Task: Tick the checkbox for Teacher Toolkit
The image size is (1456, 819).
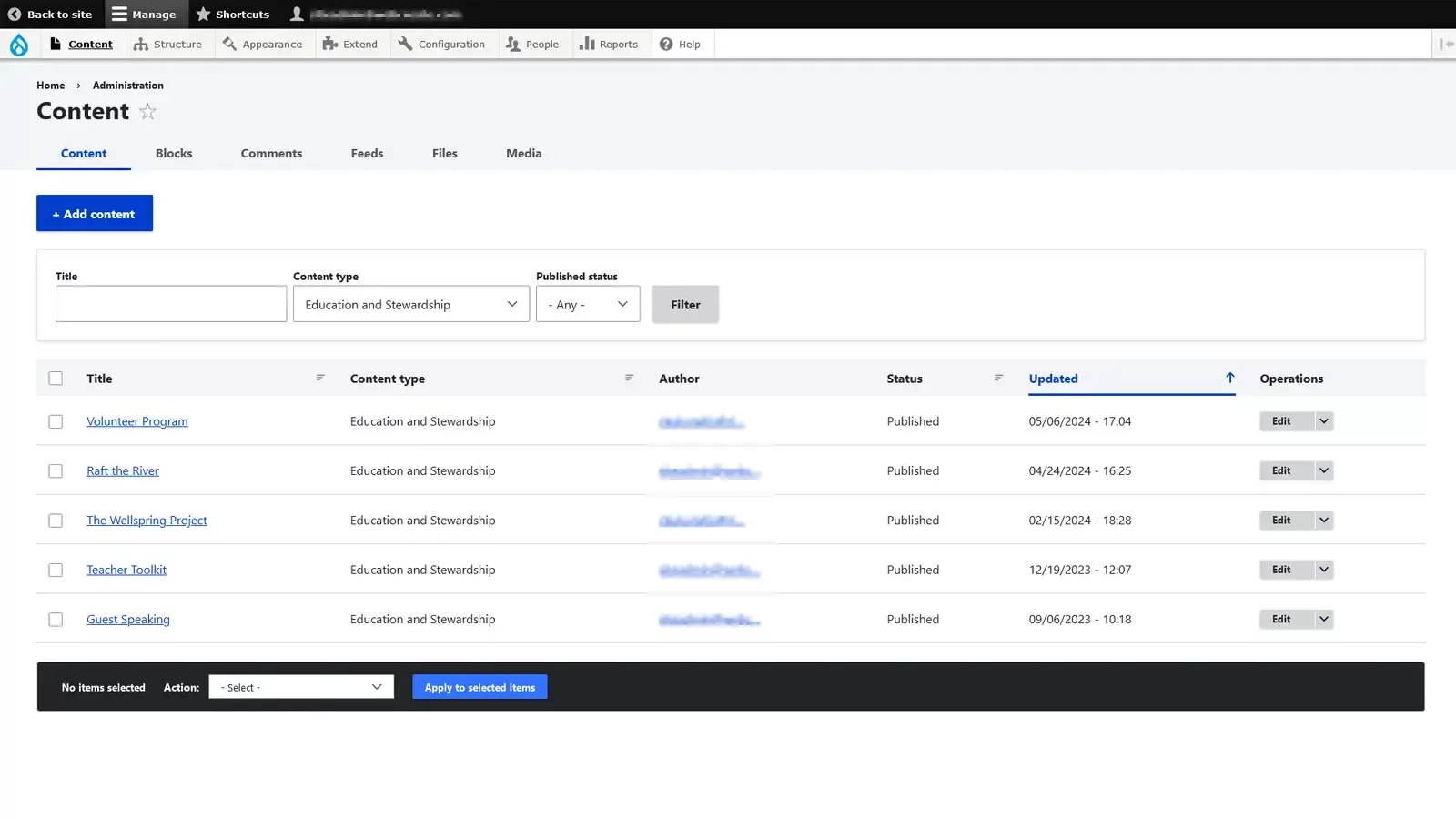Action: (x=56, y=571)
